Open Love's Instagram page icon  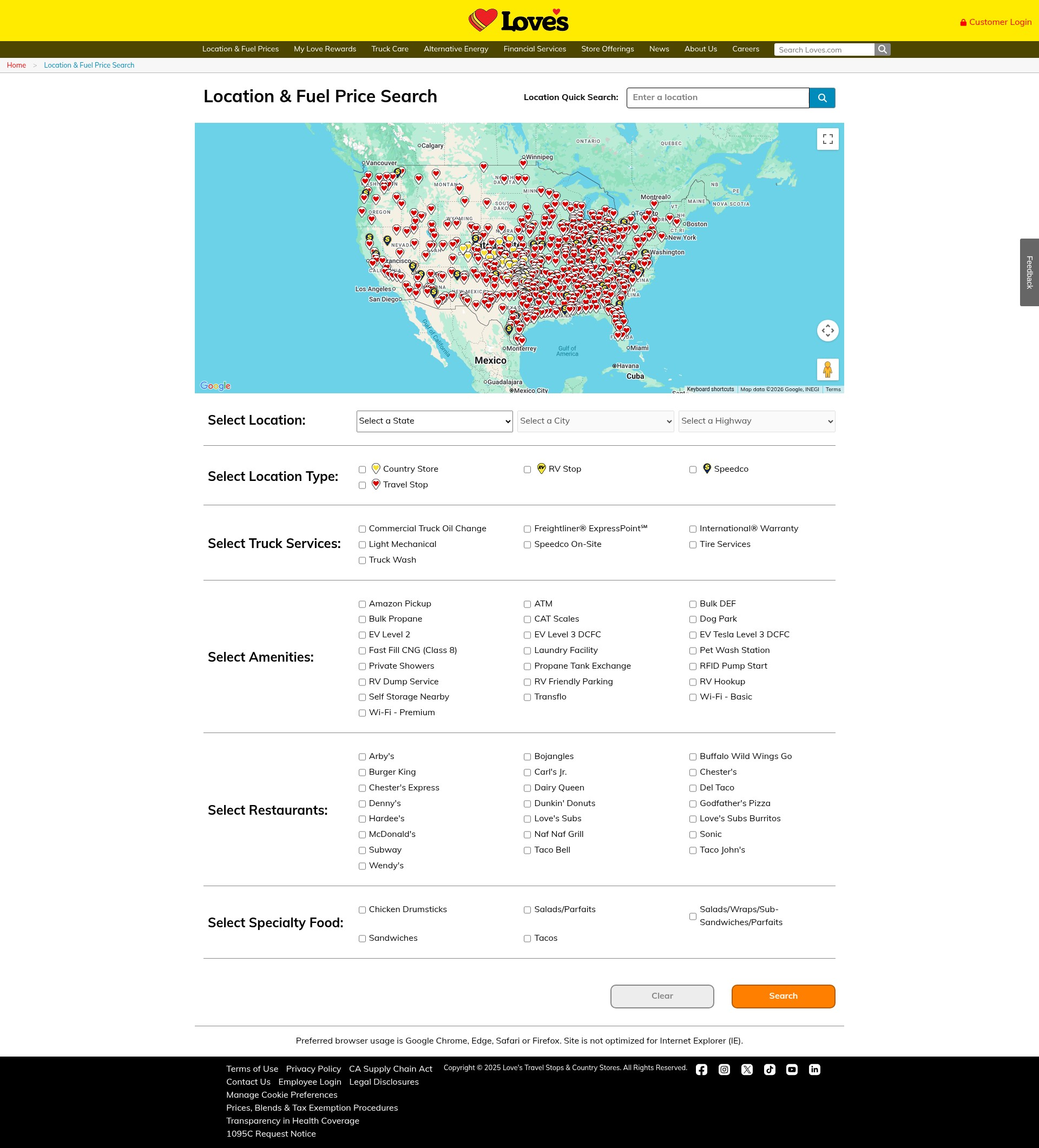pos(724,1070)
